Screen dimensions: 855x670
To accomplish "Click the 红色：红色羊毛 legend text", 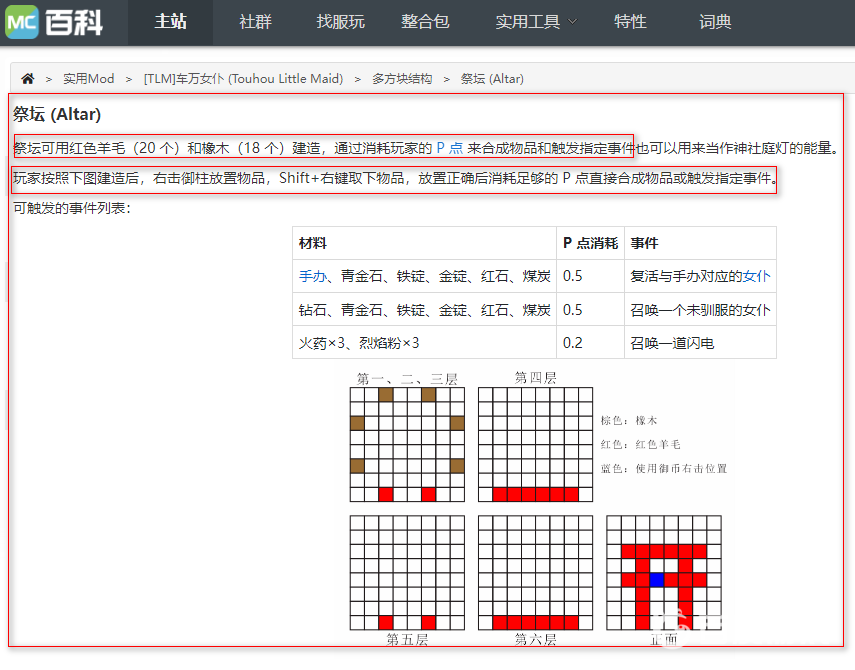I will click(x=640, y=444).
